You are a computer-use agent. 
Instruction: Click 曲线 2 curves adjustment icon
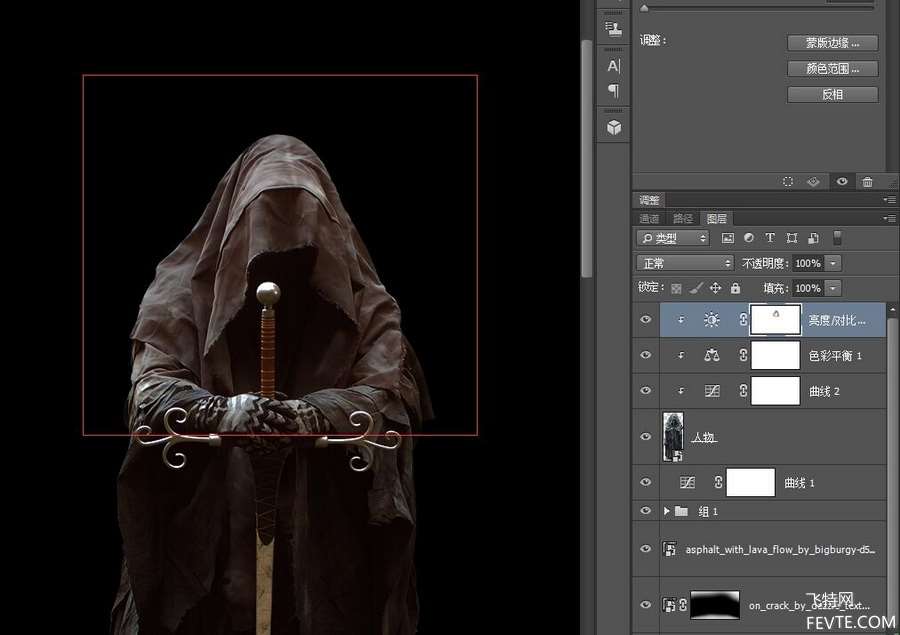712,391
